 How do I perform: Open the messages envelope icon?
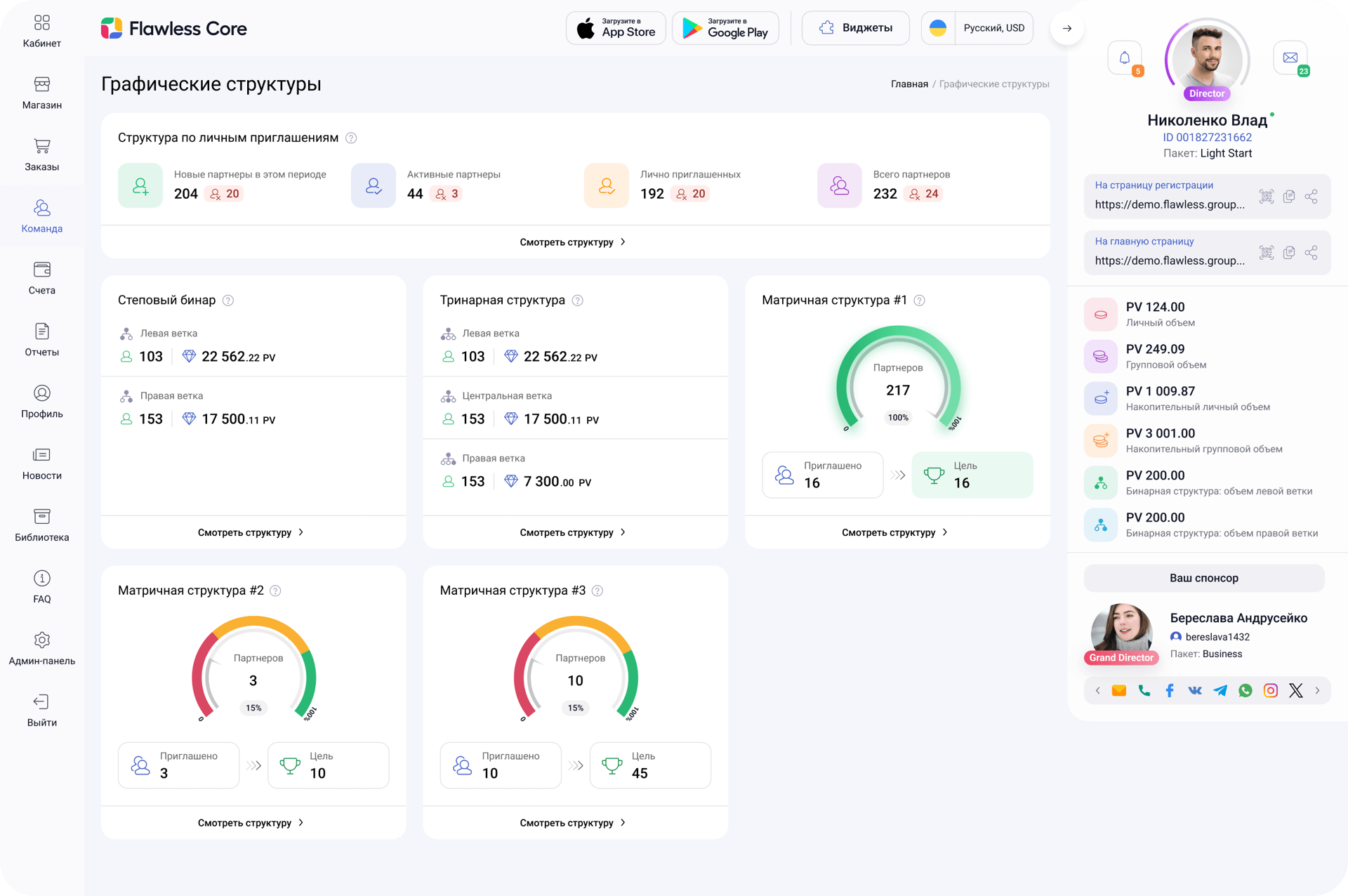(1290, 58)
